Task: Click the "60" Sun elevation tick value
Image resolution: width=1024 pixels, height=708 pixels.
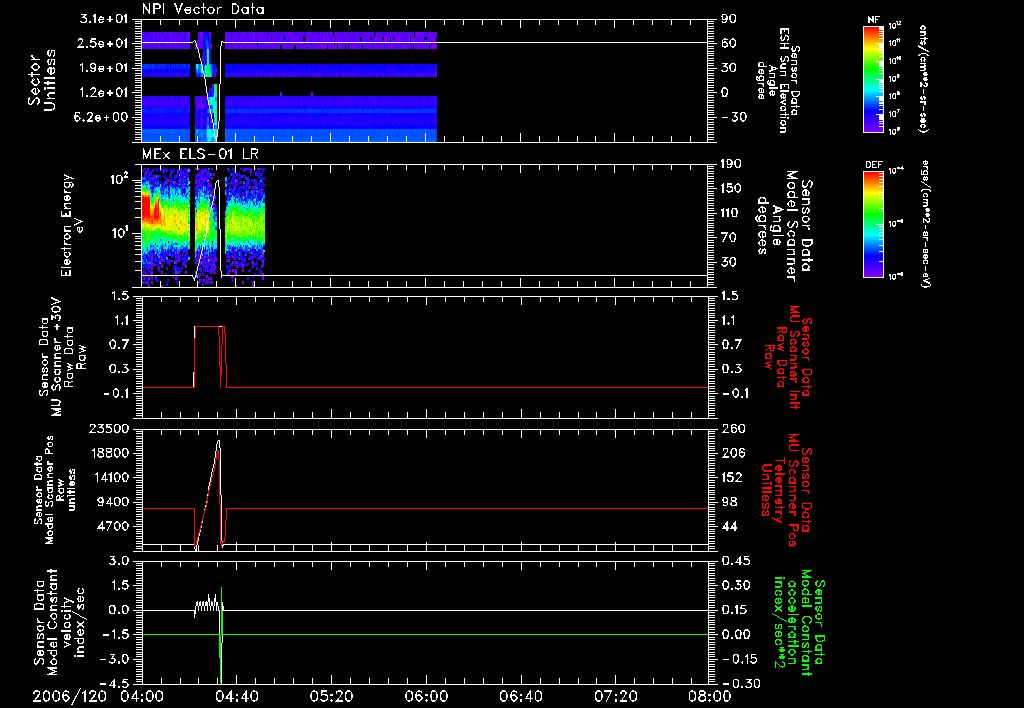Action: (x=729, y=43)
